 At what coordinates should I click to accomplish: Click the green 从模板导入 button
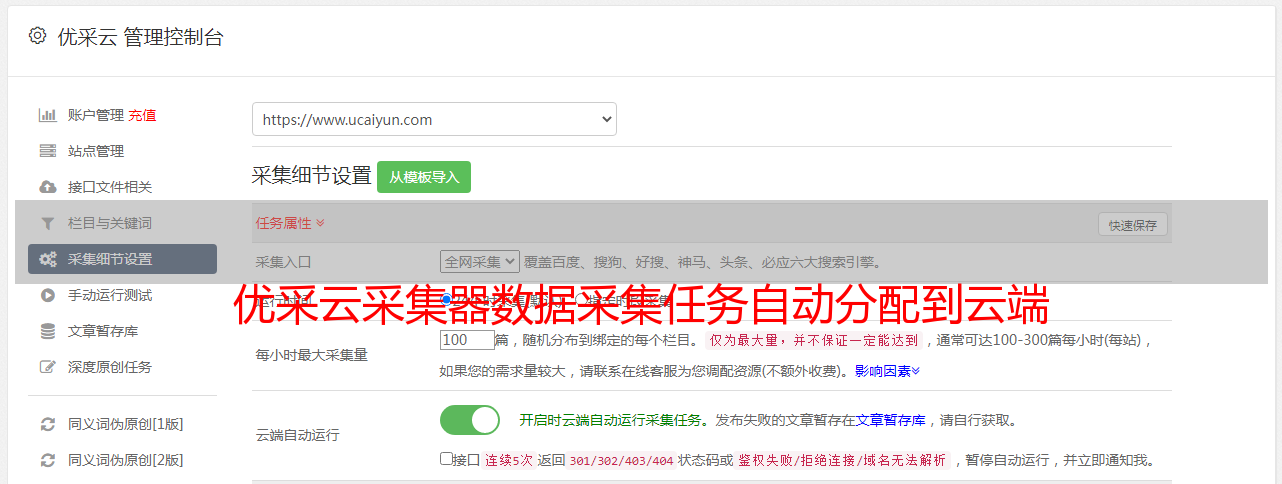click(x=424, y=177)
